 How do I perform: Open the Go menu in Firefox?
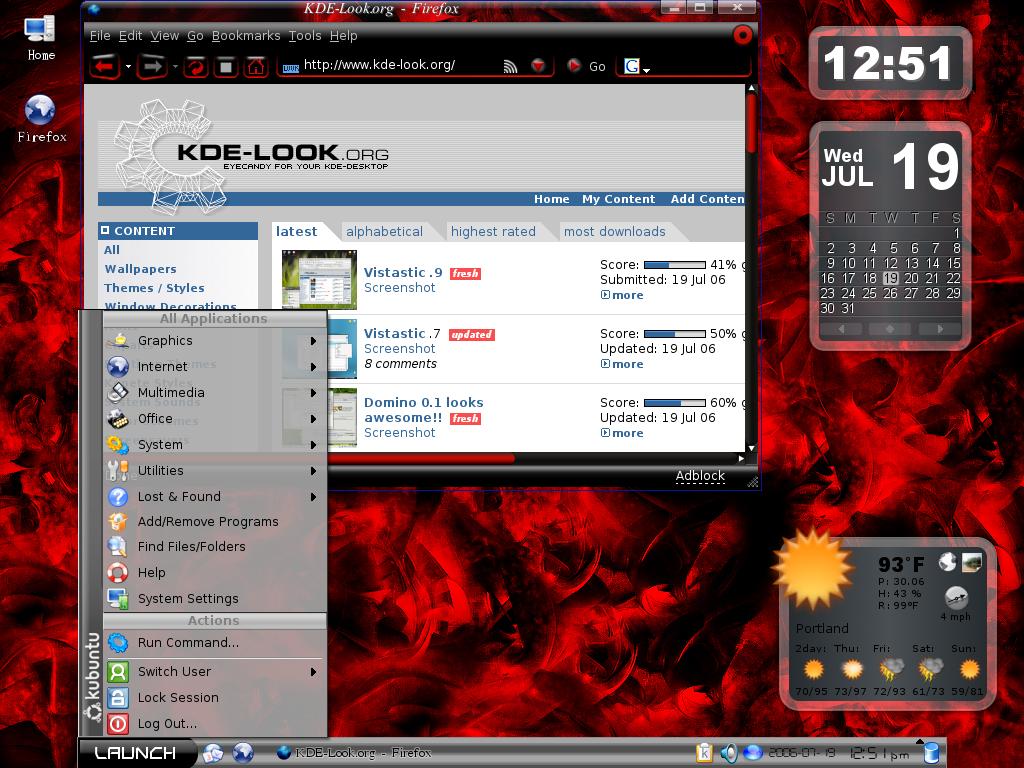tap(195, 36)
